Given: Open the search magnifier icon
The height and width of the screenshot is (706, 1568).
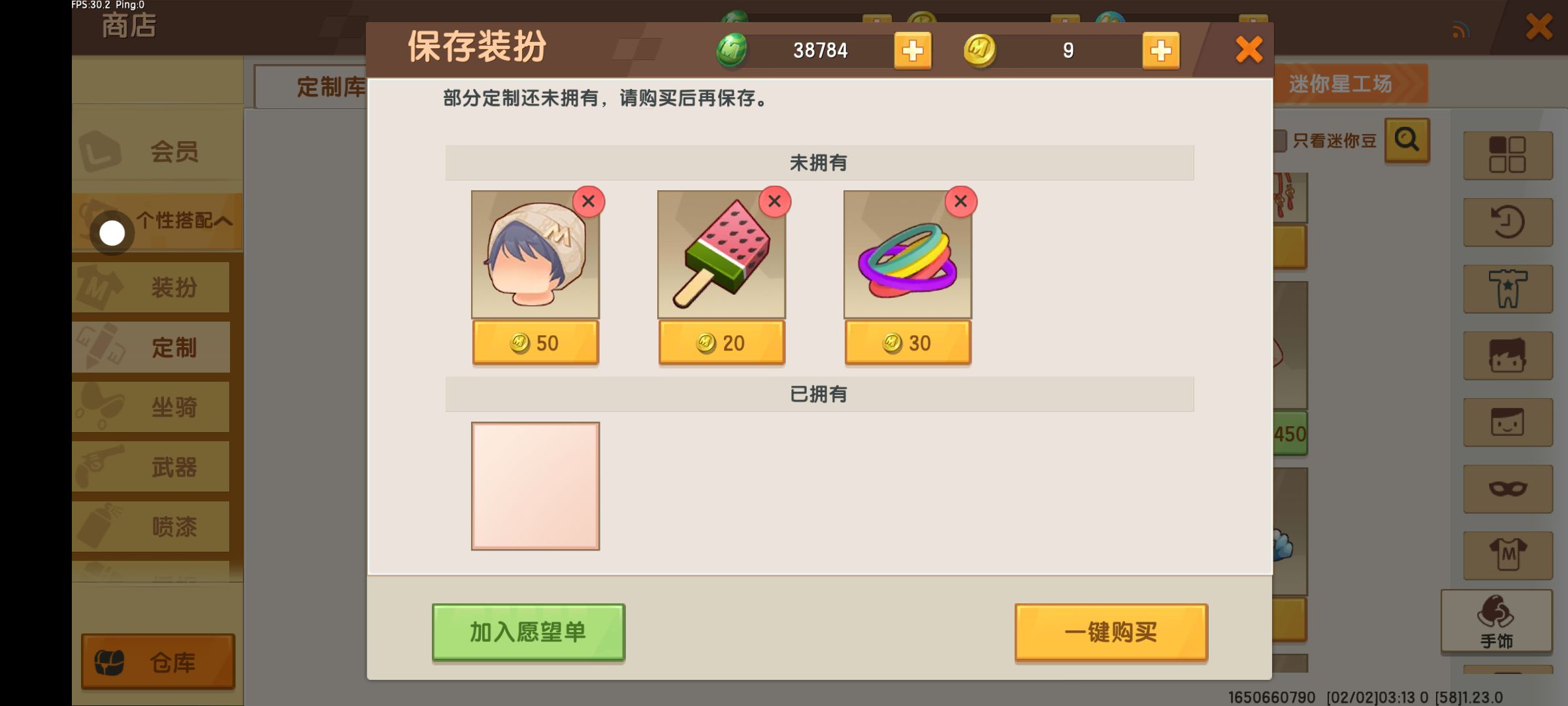Looking at the screenshot, I should point(1407,141).
